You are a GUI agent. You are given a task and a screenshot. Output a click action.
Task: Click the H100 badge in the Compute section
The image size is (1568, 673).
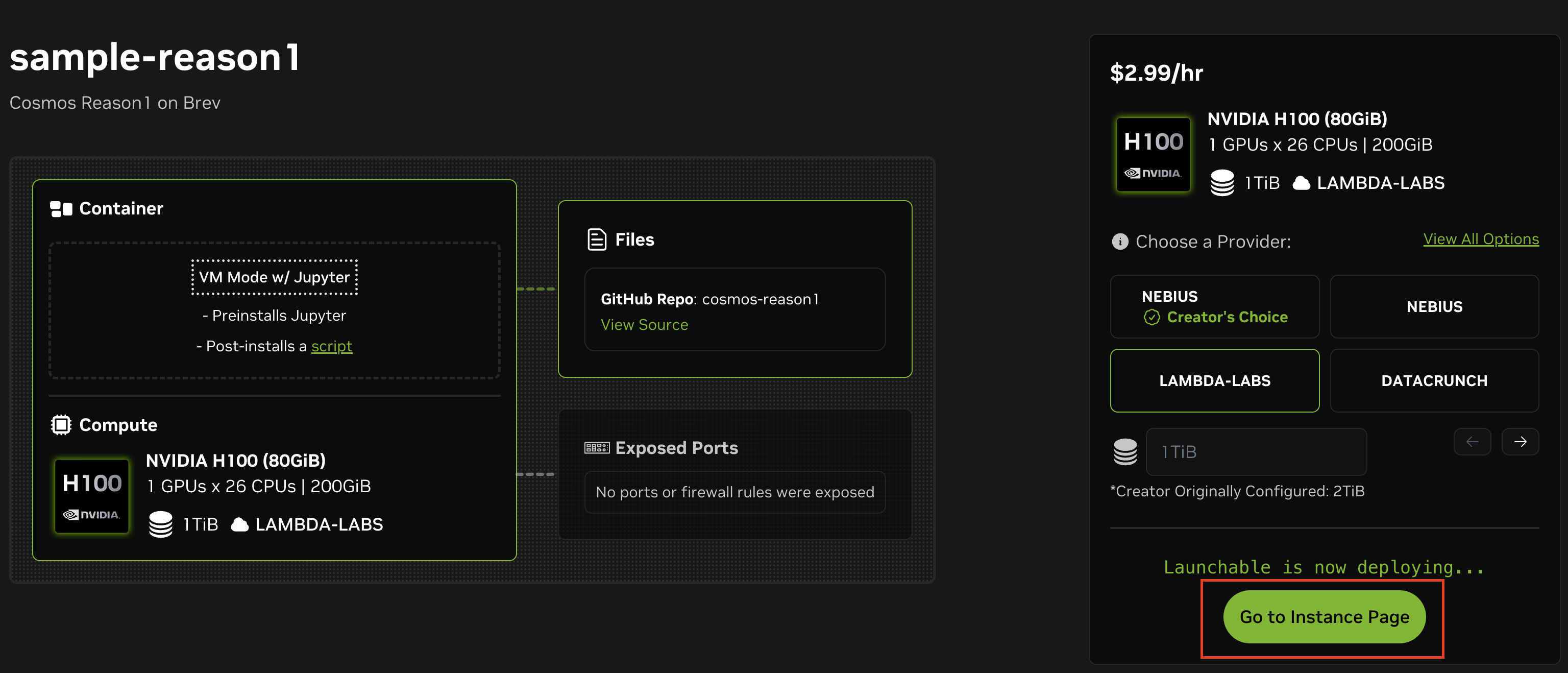click(91, 496)
